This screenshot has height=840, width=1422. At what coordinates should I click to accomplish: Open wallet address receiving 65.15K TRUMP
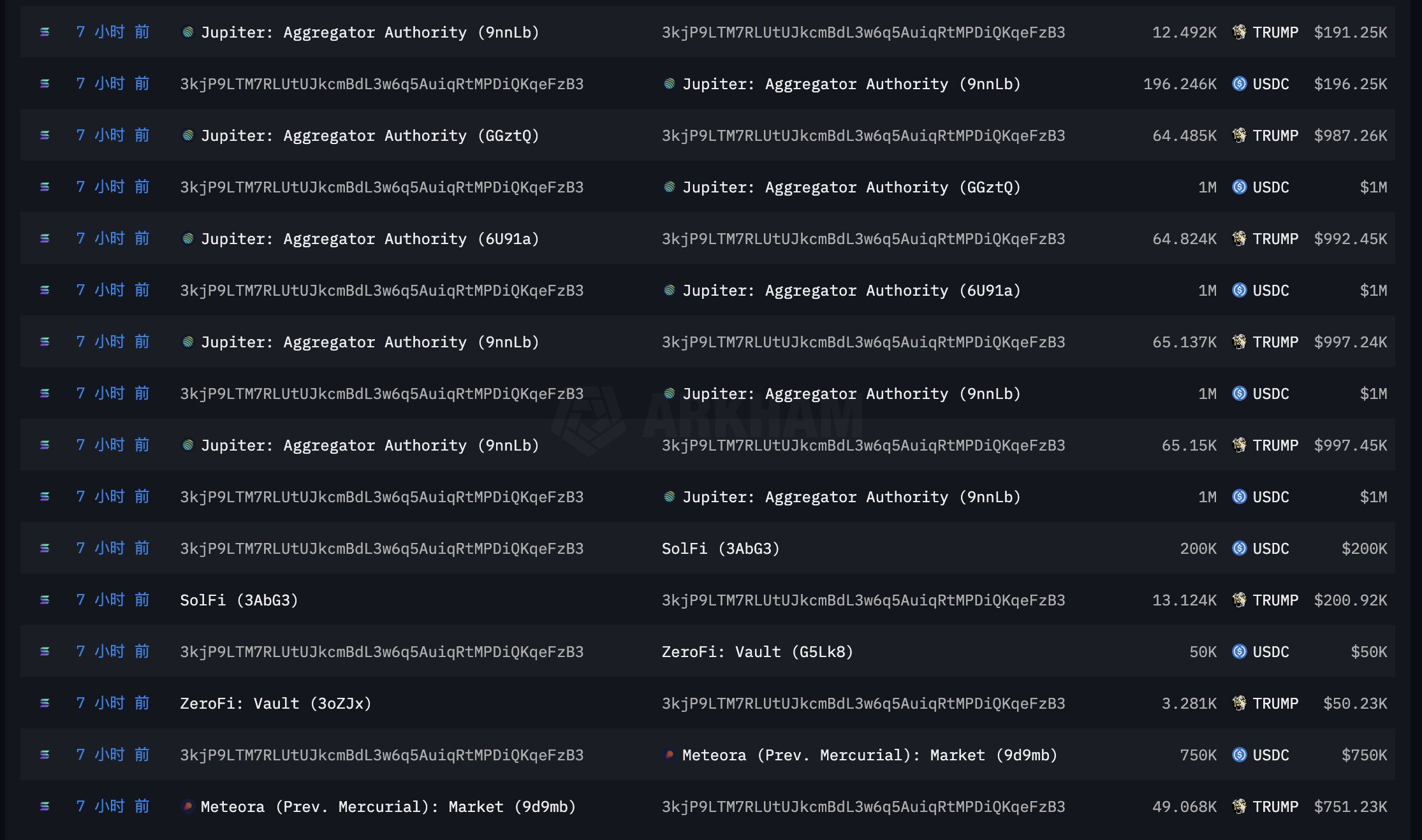[863, 445]
